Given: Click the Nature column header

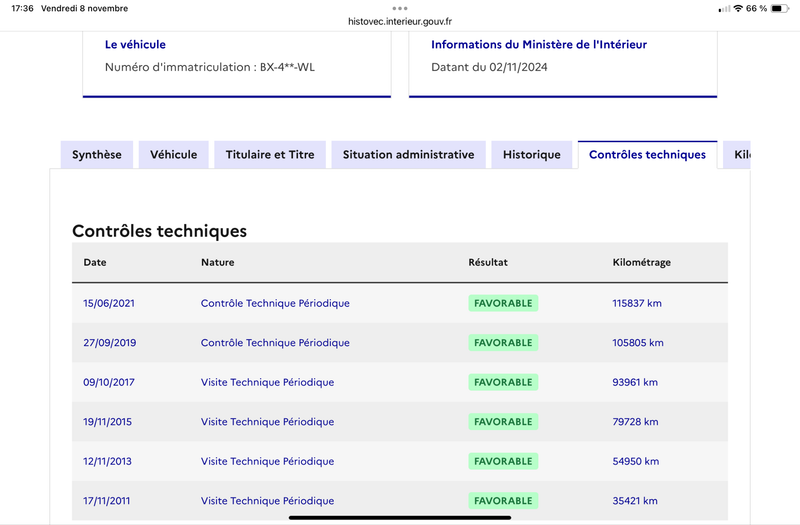Looking at the screenshot, I should (217, 262).
